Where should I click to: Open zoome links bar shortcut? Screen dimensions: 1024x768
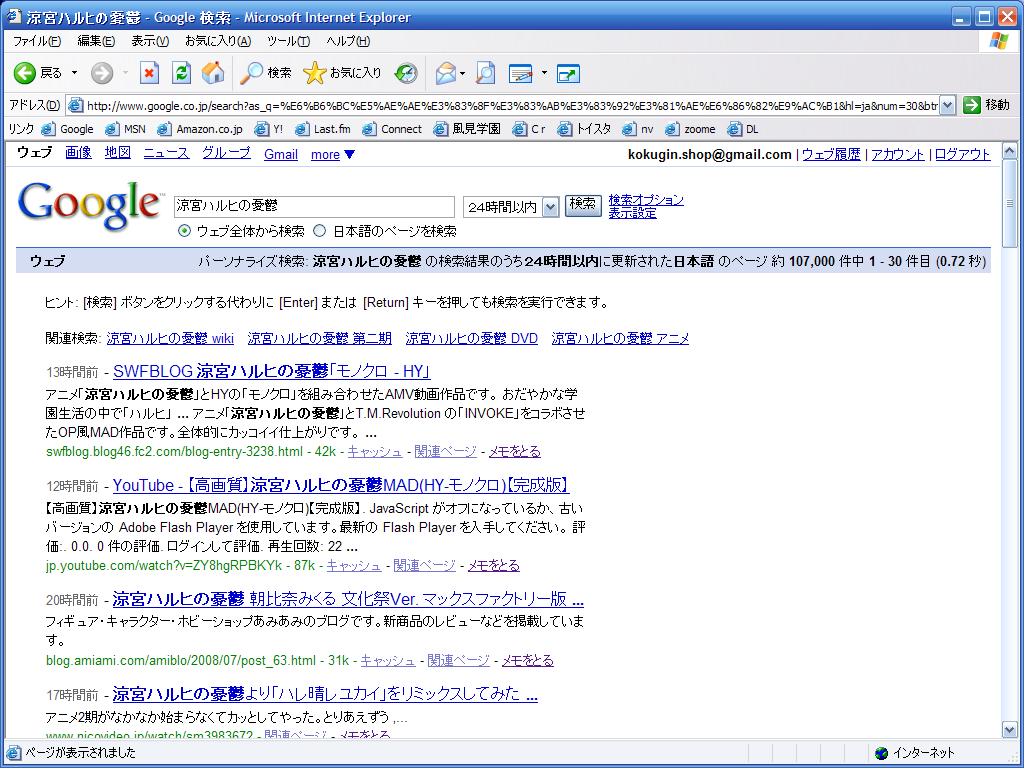(690, 129)
